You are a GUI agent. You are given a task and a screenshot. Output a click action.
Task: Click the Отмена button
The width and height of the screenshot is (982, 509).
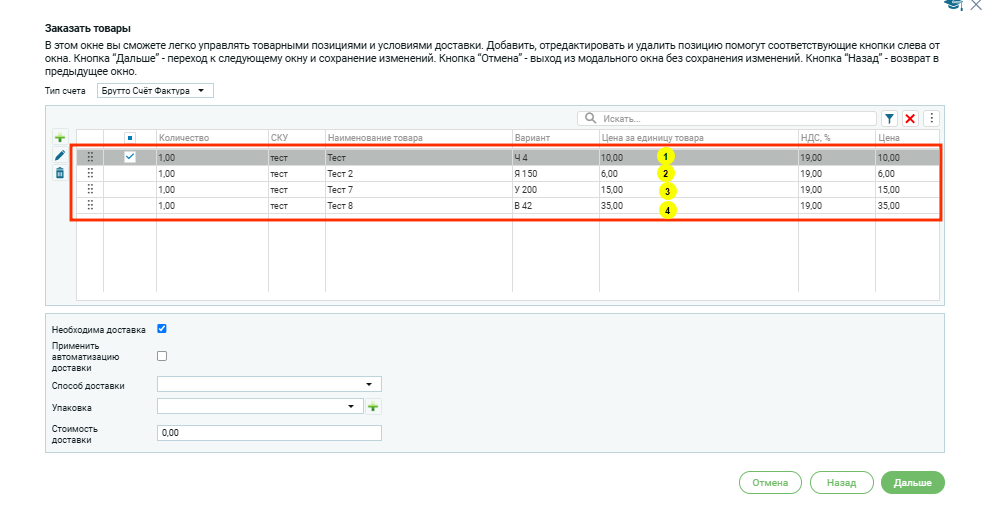click(x=770, y=482)
